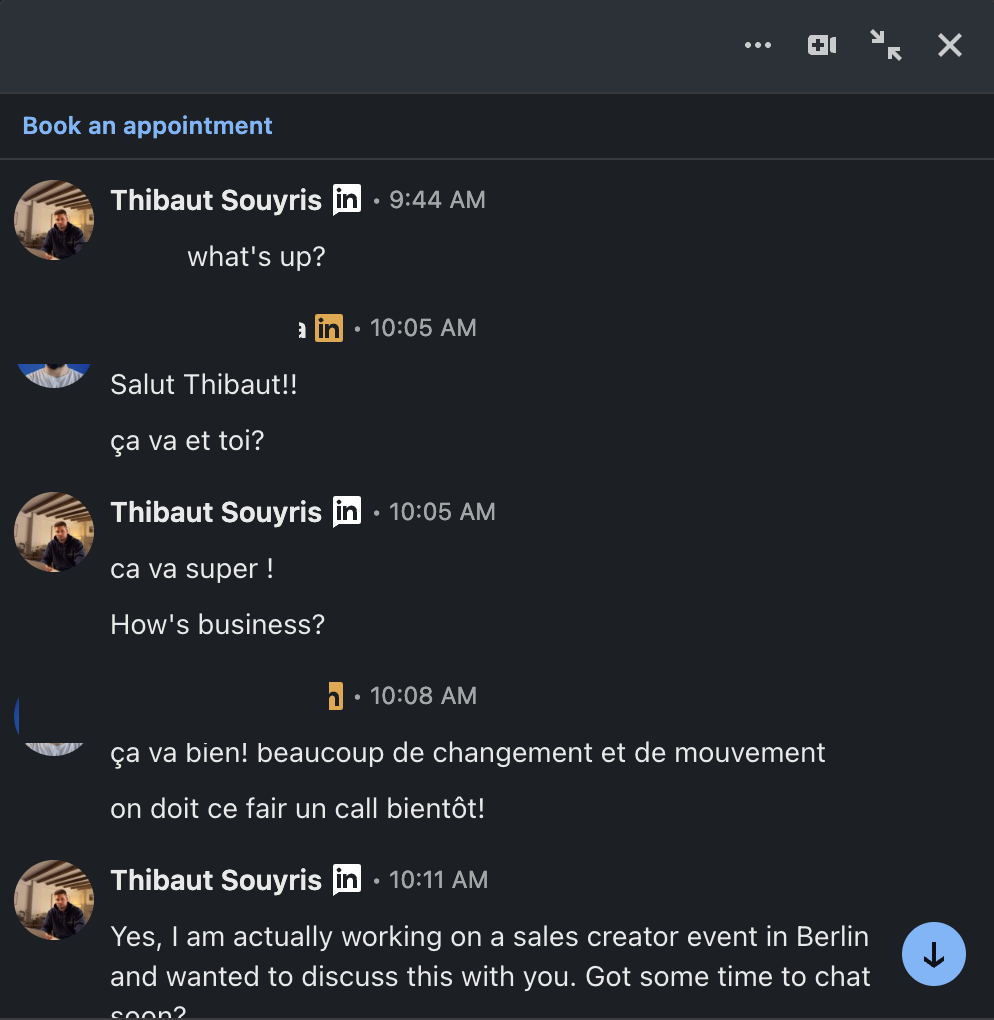
Task: Click LinkedIn badge beside Thibaut at 10:05 AM
Action: tap(347, 512)
